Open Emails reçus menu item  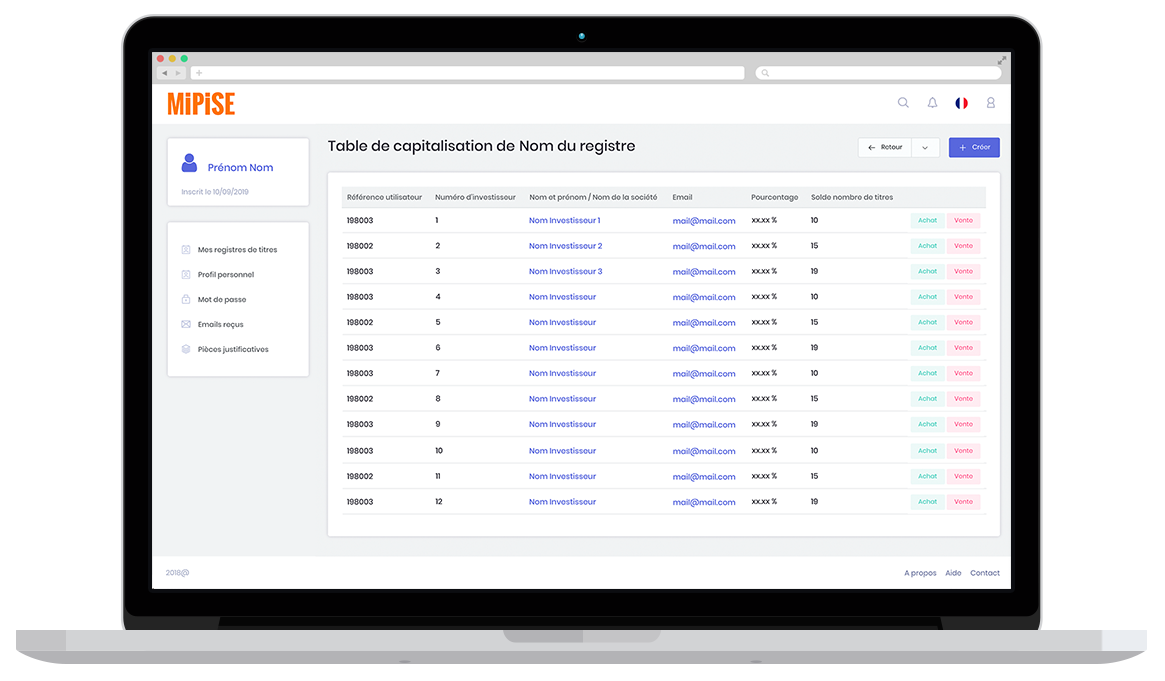tap(220, 325)
